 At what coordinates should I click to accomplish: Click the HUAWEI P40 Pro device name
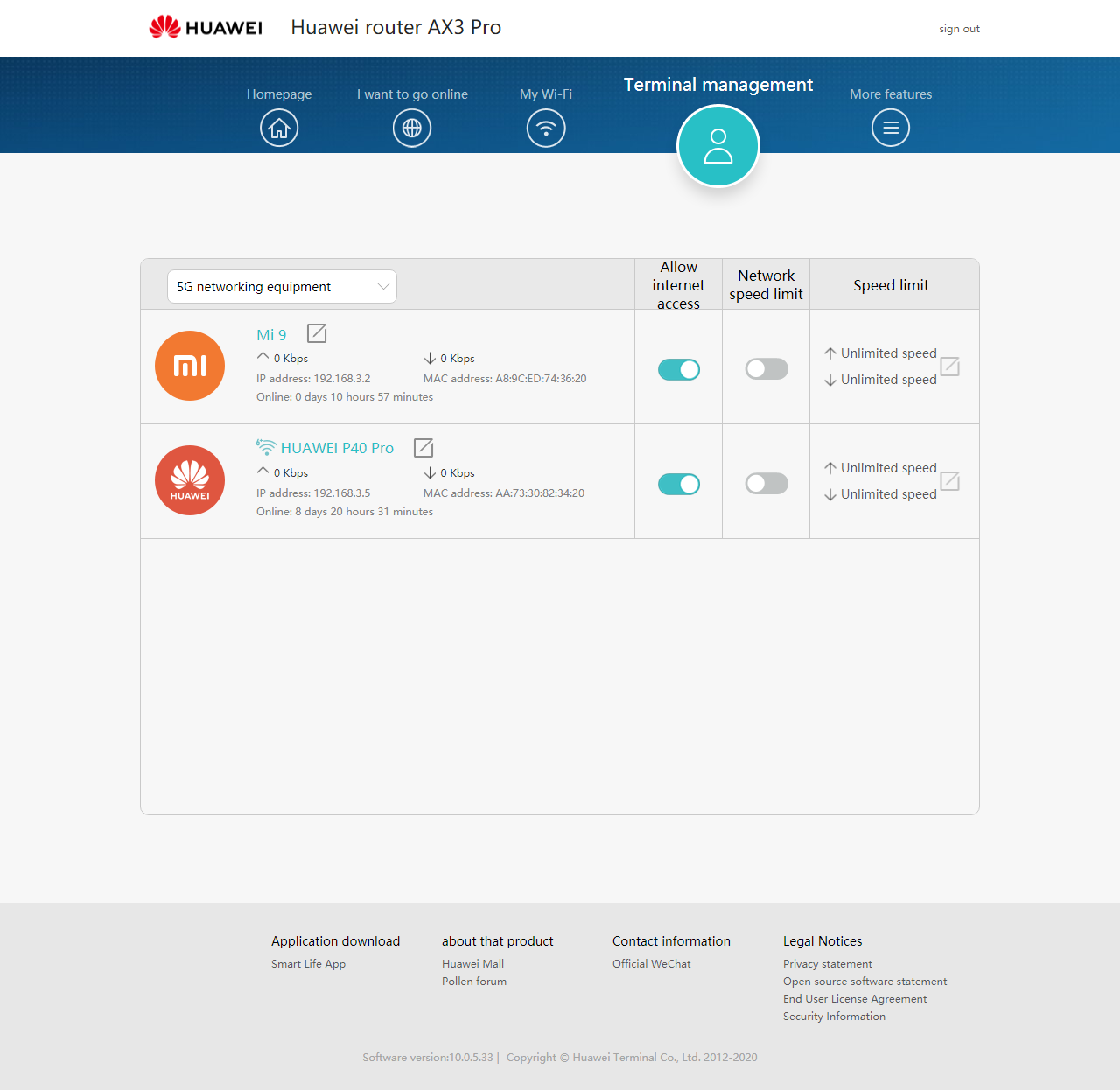tap(337, 448)
